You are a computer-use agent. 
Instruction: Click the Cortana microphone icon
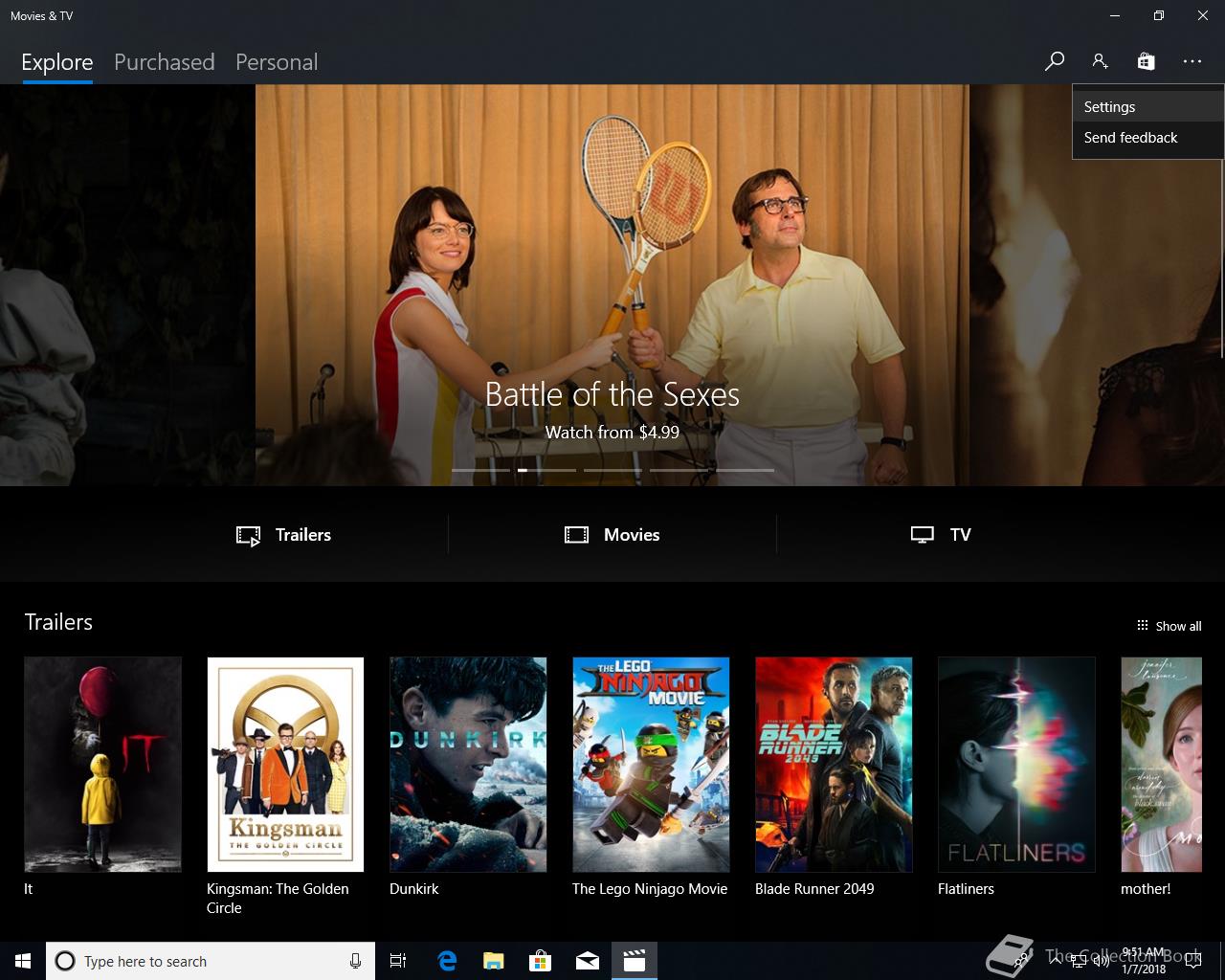355,961
